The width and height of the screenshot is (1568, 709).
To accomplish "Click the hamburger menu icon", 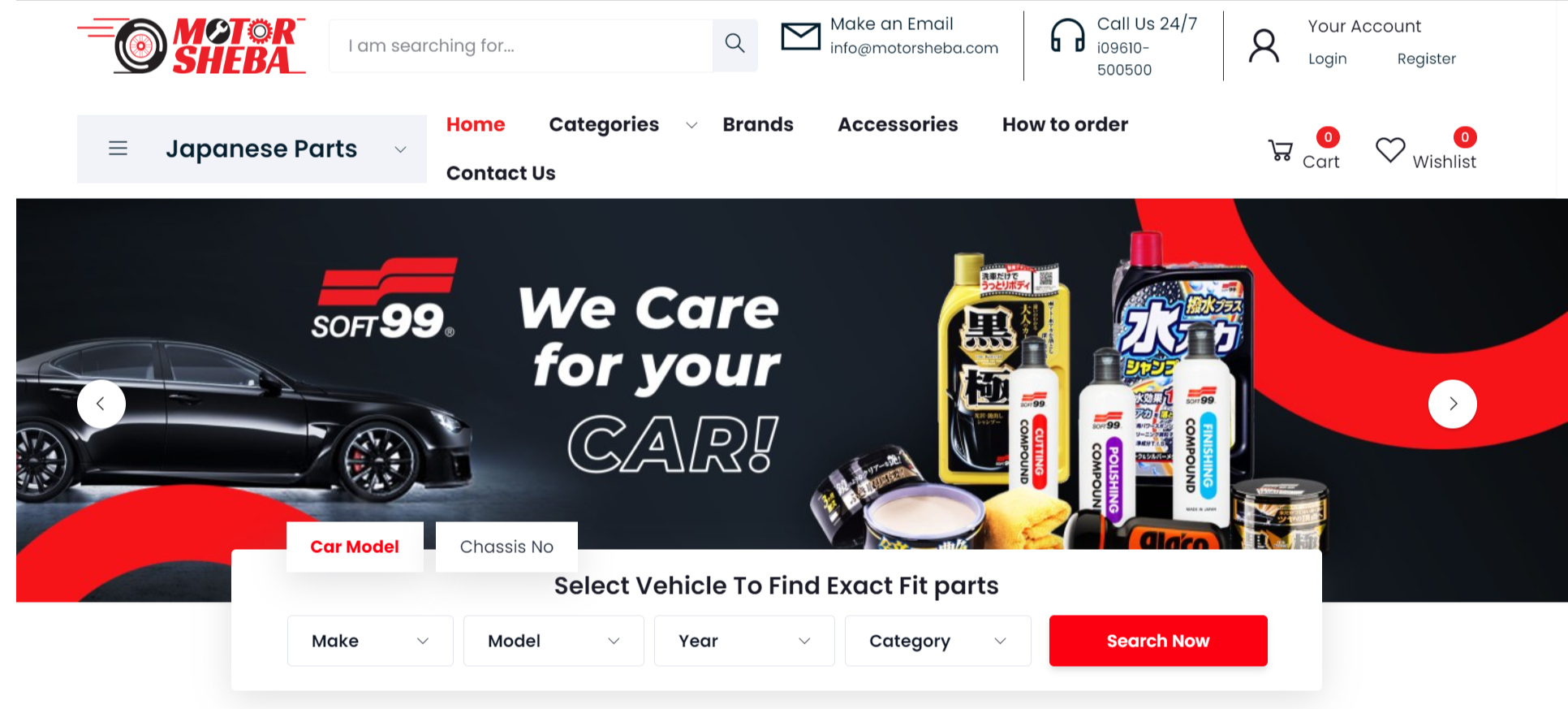I will 118,149.
